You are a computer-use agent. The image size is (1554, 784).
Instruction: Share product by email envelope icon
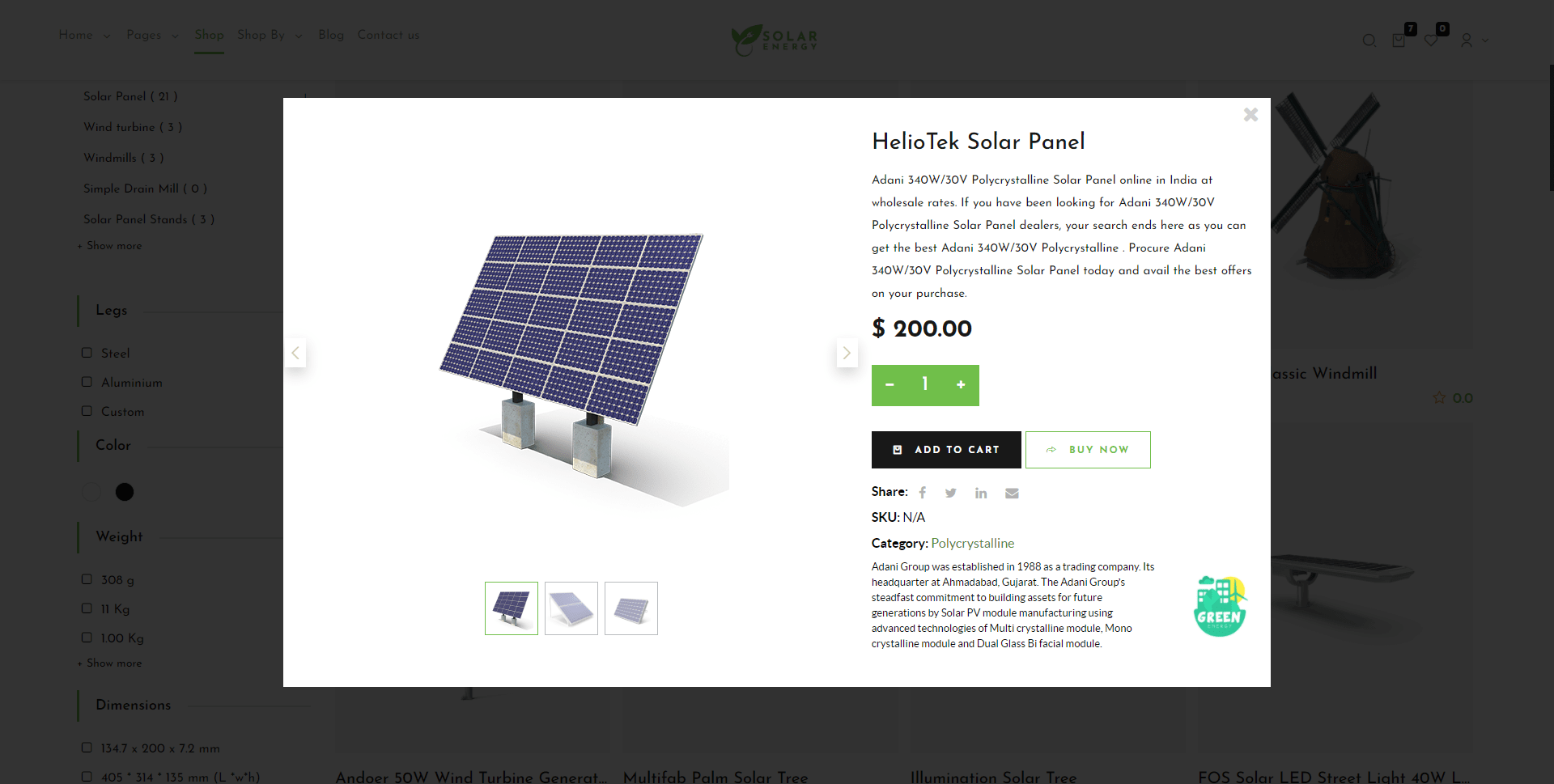pyautogui.click(x=1012, y=493)
